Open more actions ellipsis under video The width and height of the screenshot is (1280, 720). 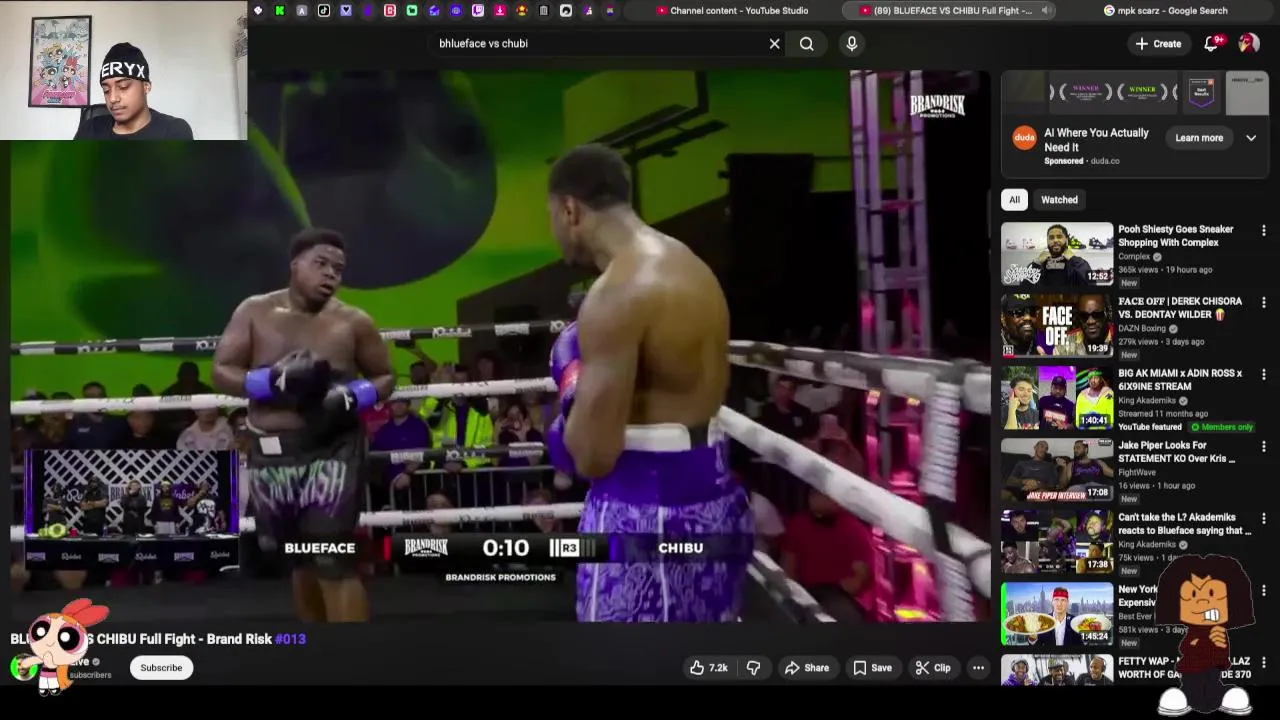pyautogui.click(x=978, y=668)
